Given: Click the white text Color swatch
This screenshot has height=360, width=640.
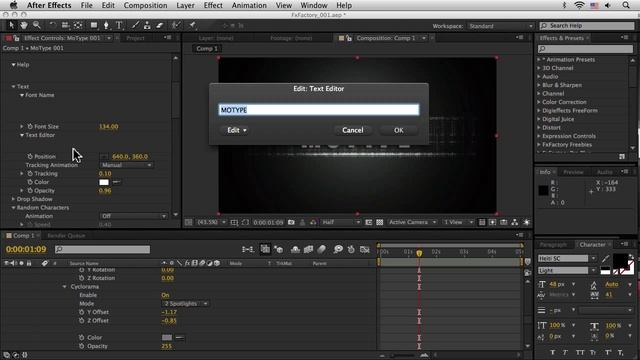Looking at the screenshot, I should point(104,182).
